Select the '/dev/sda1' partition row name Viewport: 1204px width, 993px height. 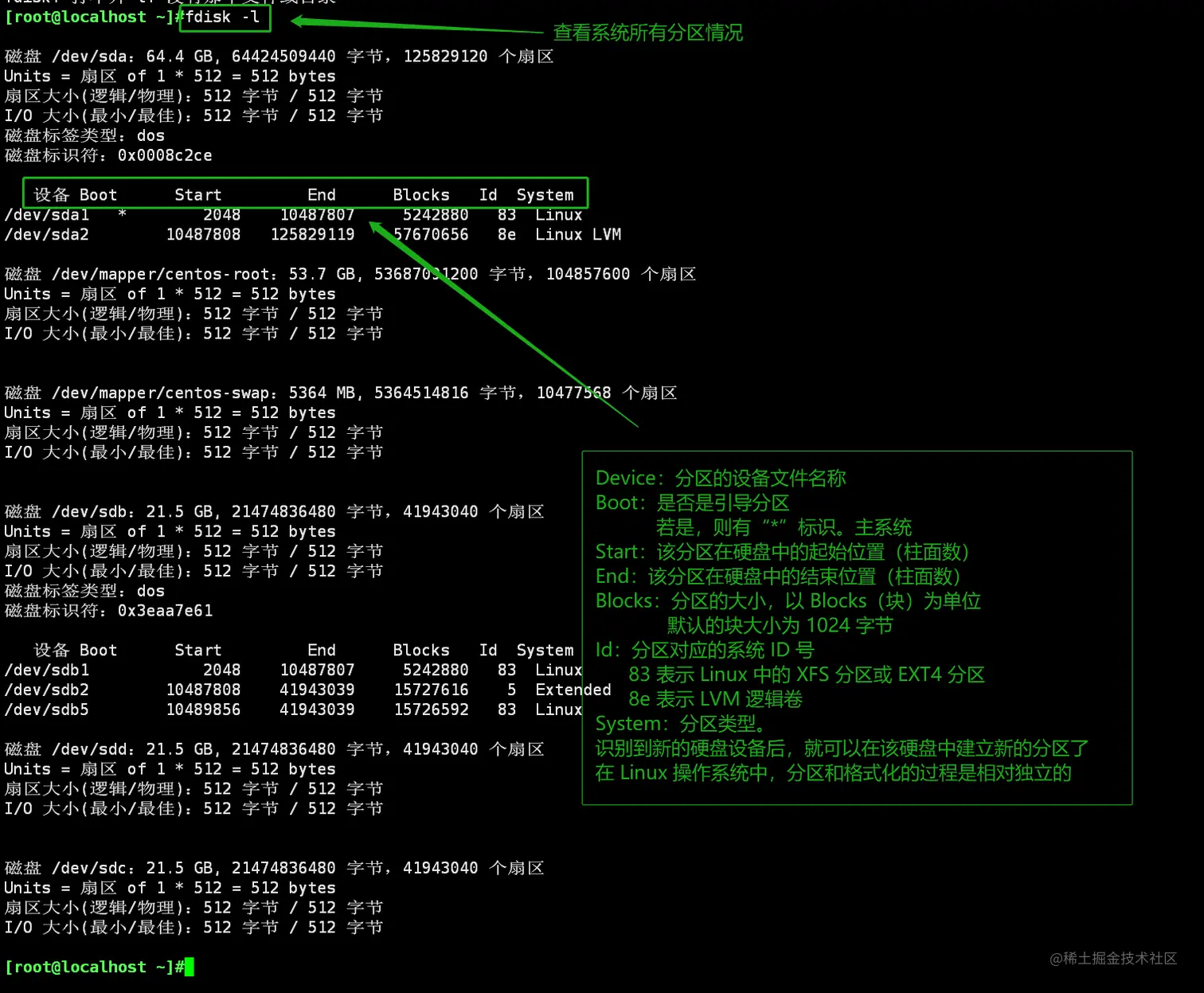[47, 215]
